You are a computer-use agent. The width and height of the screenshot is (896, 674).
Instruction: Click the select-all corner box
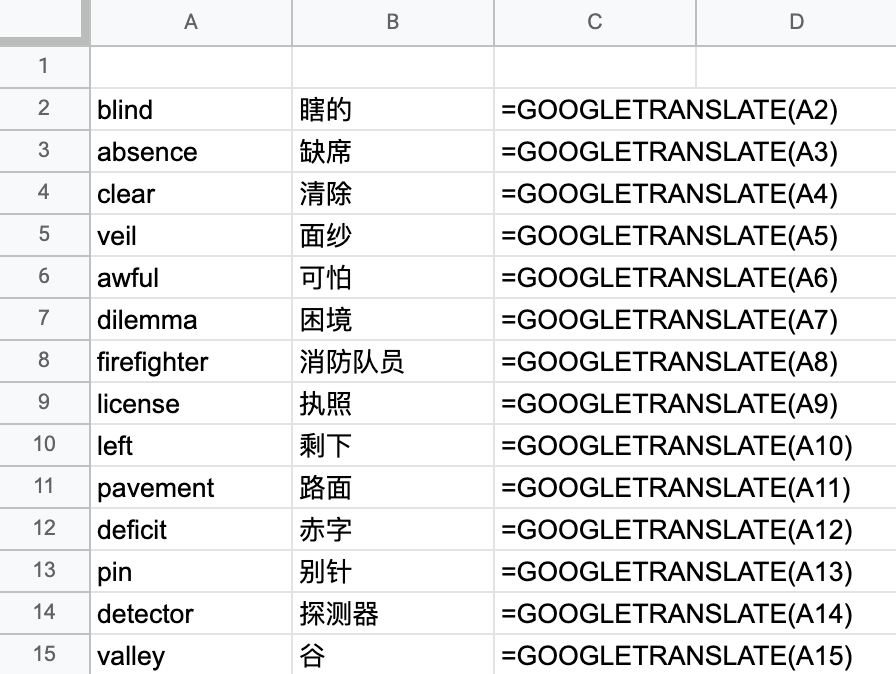[44, 22]
